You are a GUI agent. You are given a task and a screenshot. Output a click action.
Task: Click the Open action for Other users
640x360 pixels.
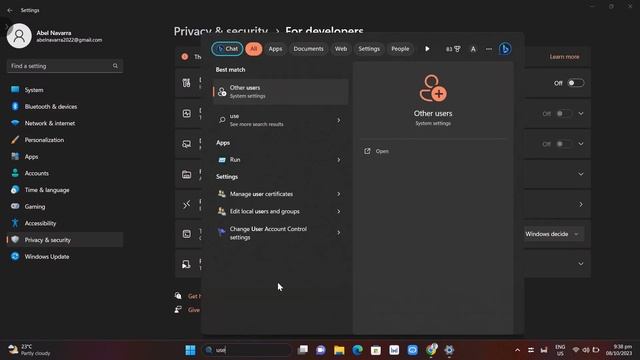click(x=376, y=151)
